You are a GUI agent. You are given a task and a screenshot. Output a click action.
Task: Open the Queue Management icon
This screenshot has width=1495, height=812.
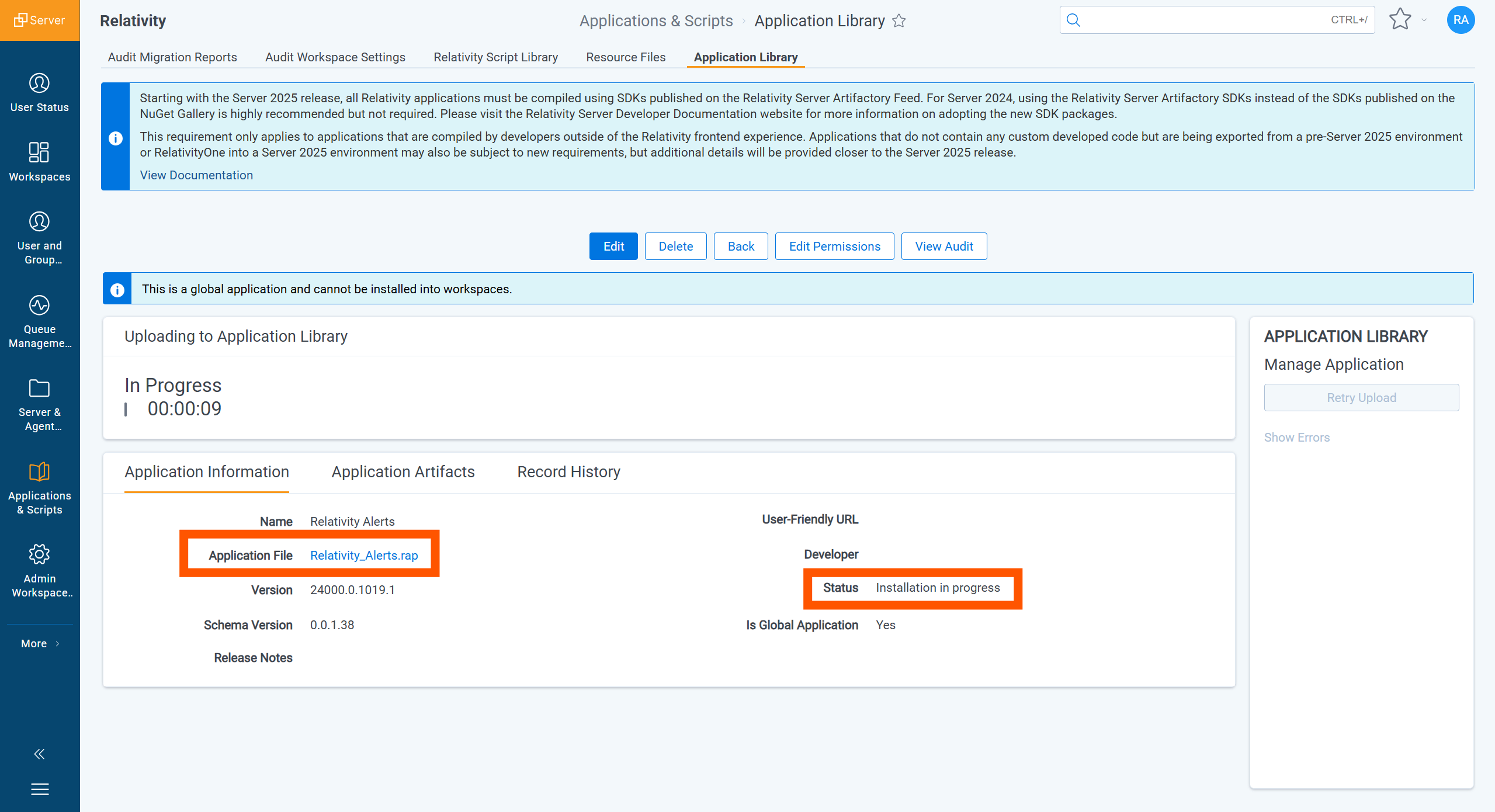coord(39,306)
